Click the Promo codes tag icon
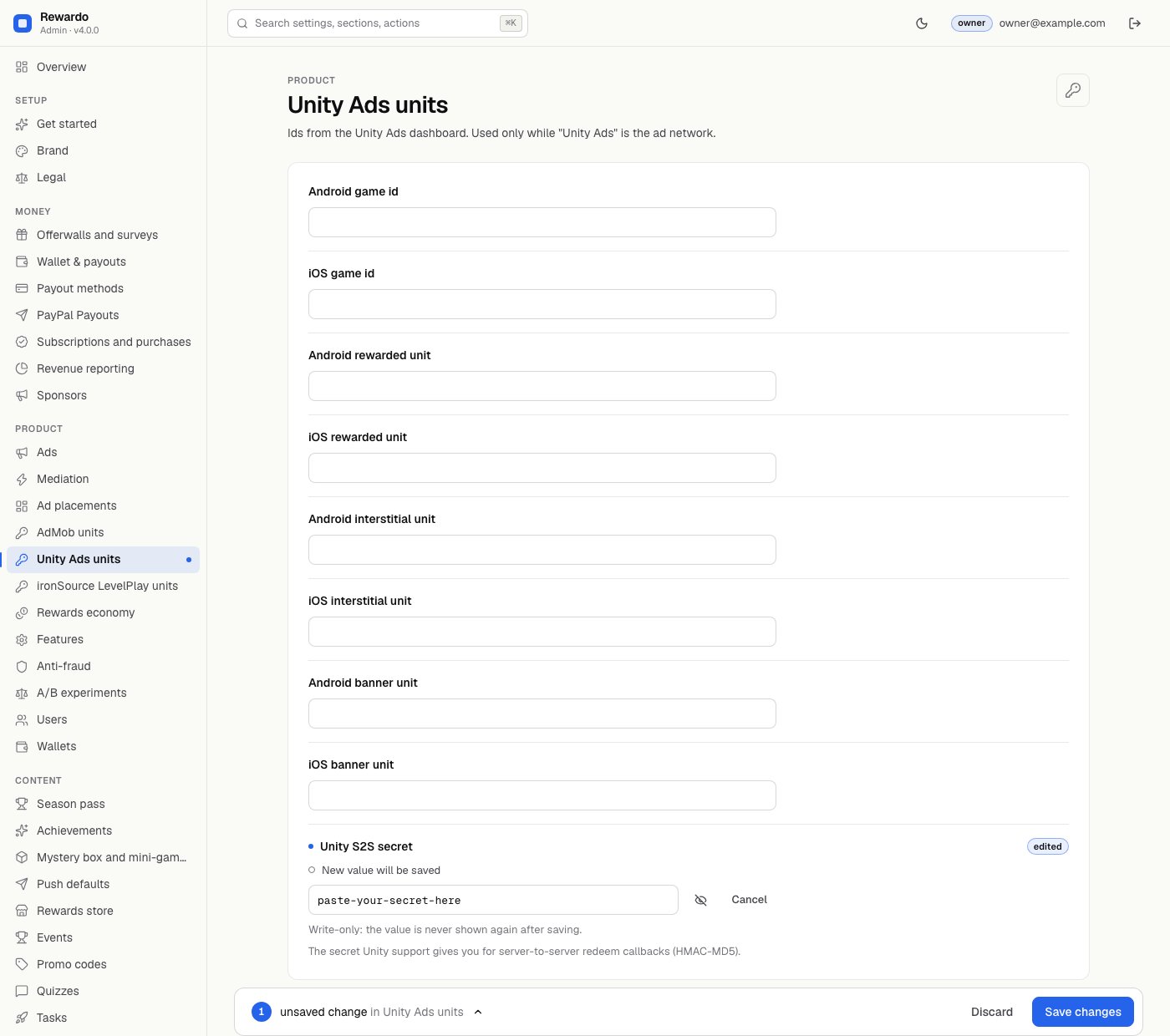 [x=22, y=964]
